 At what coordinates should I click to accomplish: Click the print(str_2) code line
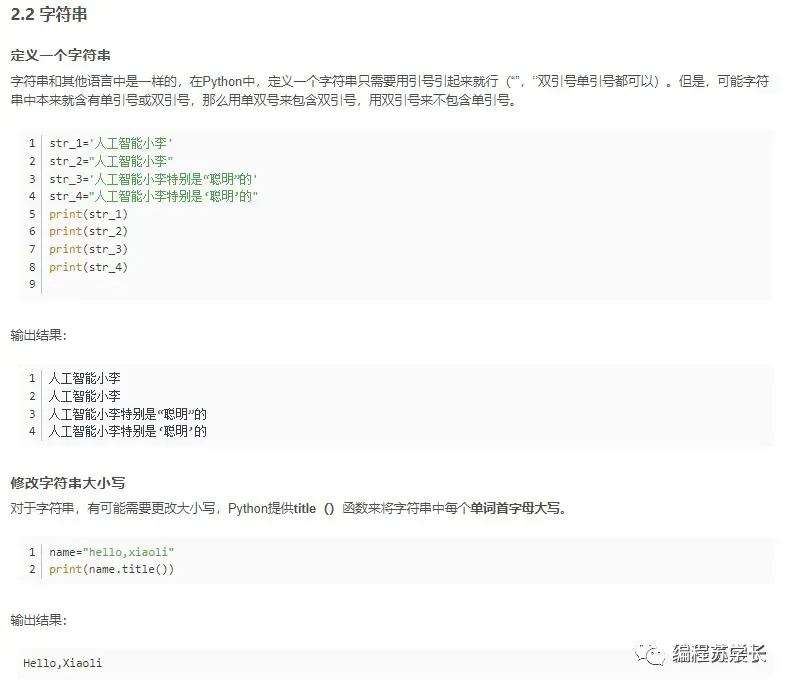coord(88,231)
